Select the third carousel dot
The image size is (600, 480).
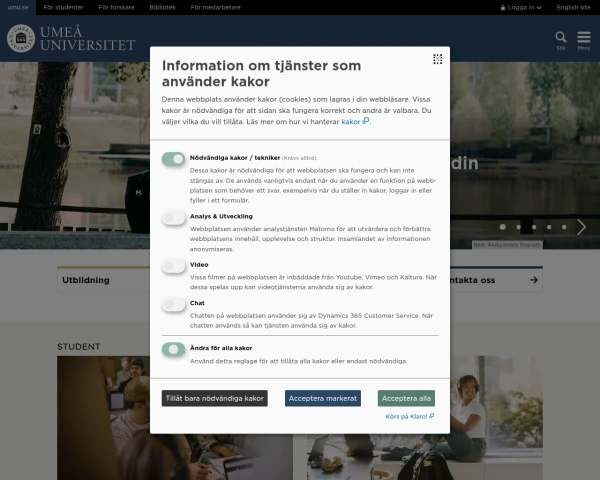pos(534,227)
